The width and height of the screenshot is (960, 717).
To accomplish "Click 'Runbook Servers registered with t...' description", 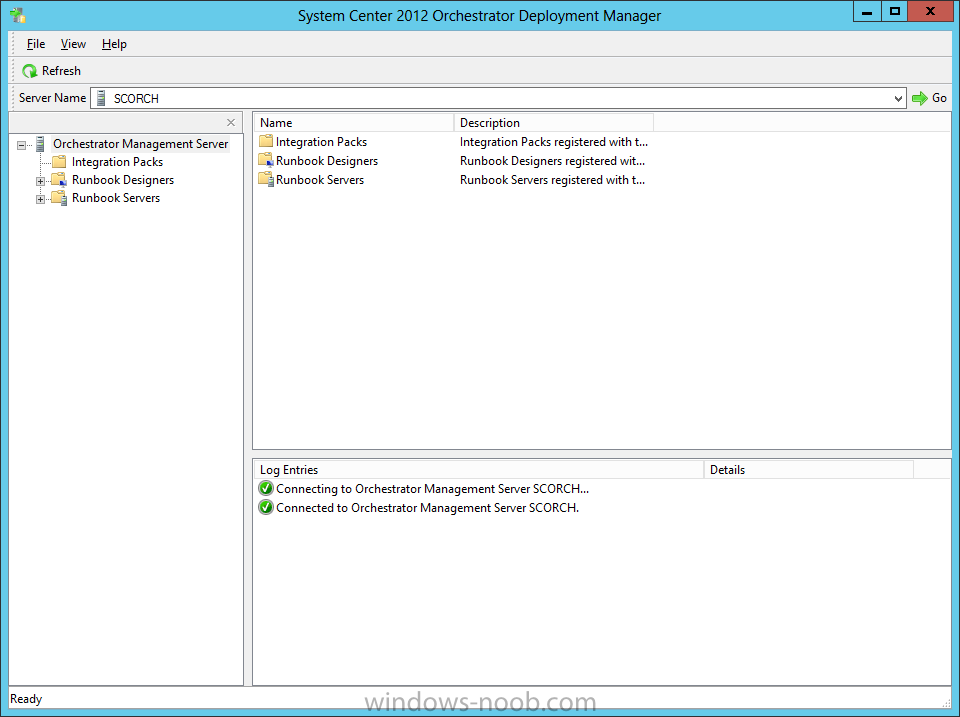I will [x=552, y=179].
